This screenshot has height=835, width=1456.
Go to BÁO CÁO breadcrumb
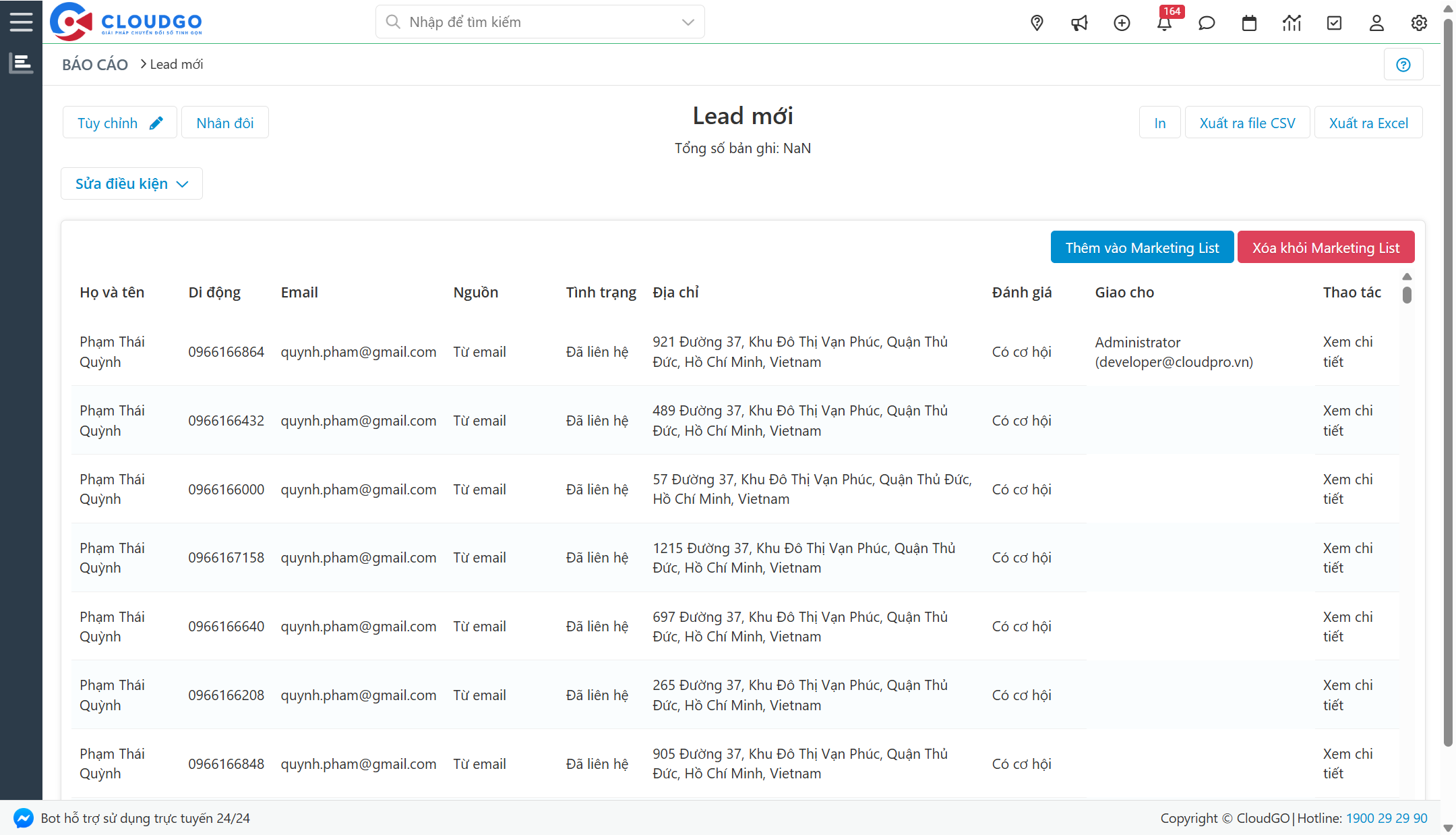pos(95,65)
